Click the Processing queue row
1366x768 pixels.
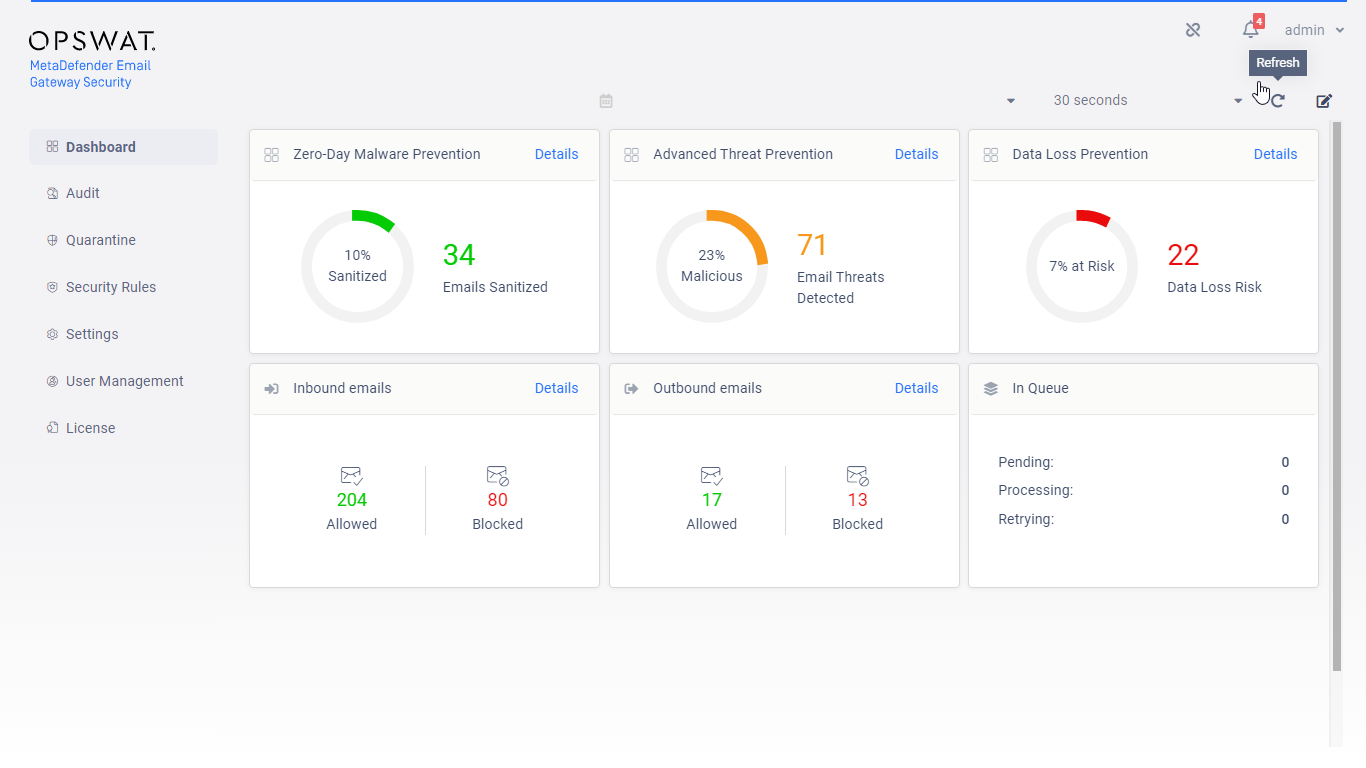(1143, 490)
